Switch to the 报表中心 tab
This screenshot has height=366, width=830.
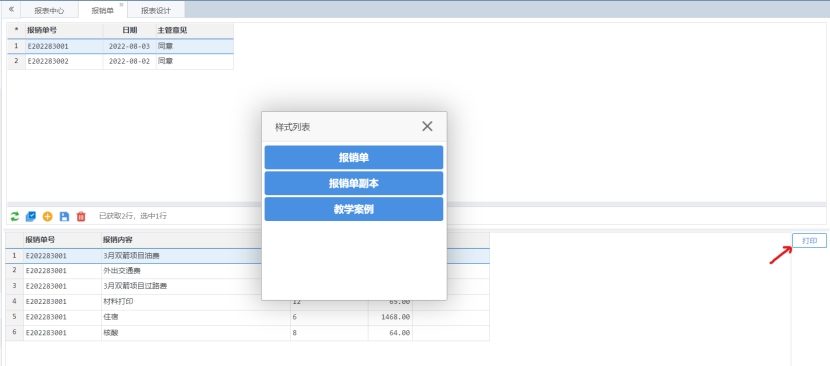pyautogui.click(x=49, y=10)
